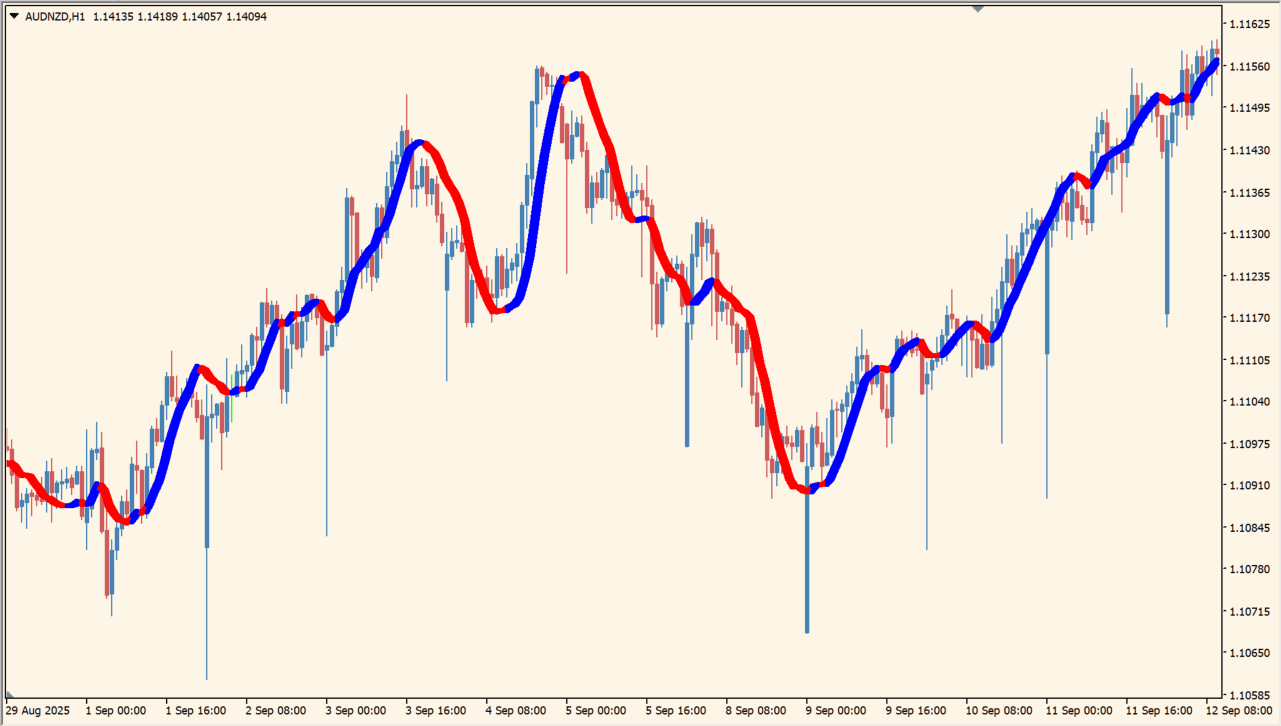
Task: Click the 10 Sep 08:00 time label
Action: pos(996,711)
